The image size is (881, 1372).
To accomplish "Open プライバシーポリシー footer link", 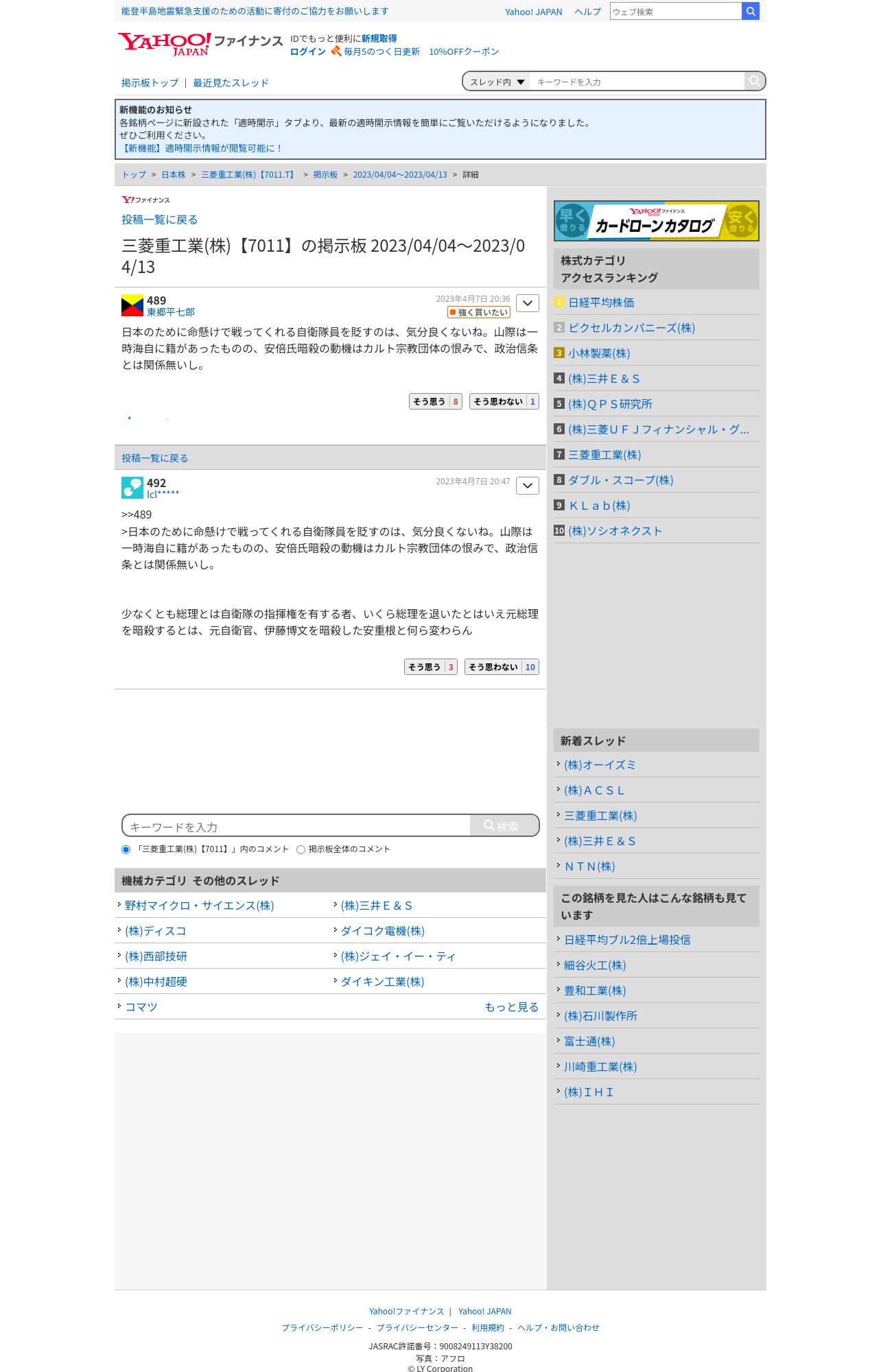I will (322, 1327).
